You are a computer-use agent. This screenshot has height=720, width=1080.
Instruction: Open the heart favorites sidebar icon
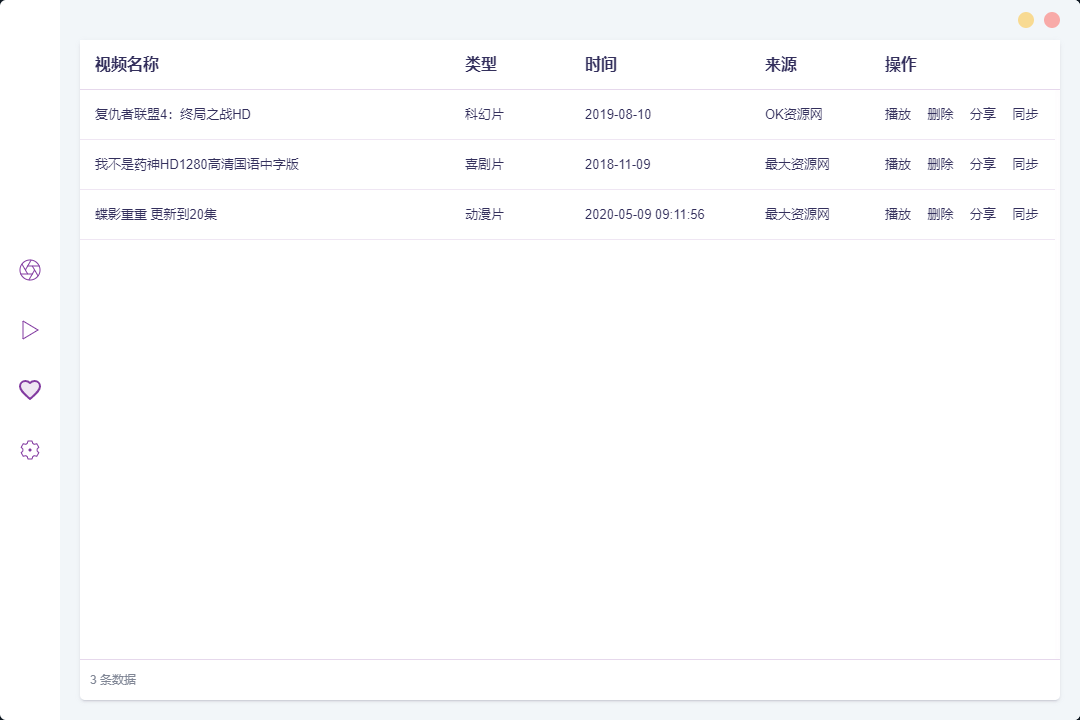tap(30, 390)
